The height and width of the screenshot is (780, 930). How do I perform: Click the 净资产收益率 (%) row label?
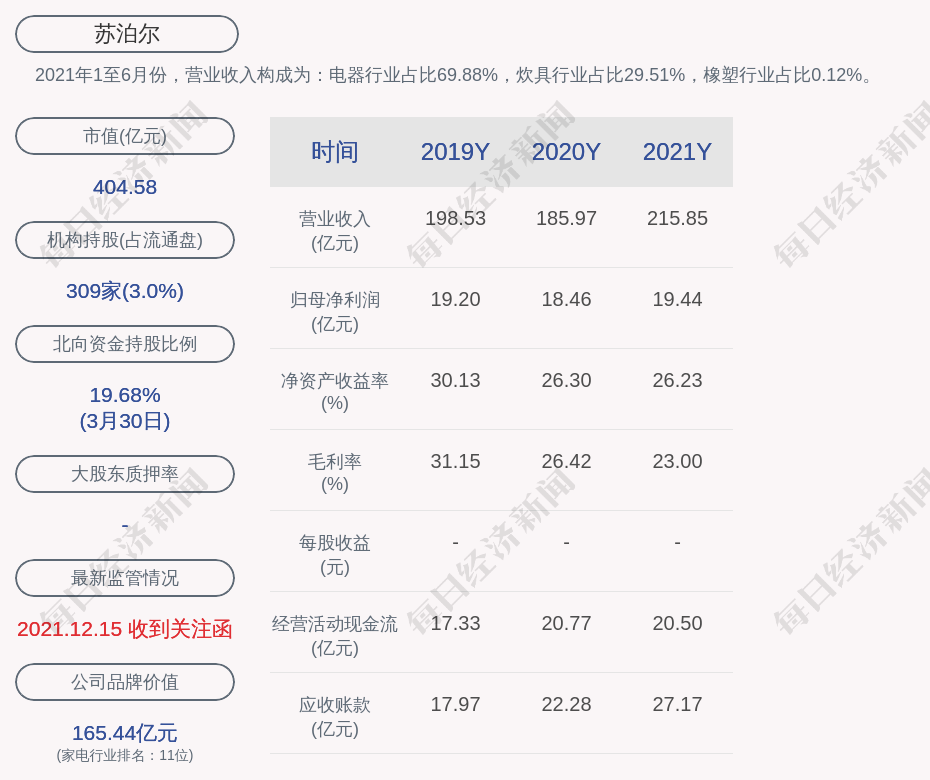click(x=335, y=392)
